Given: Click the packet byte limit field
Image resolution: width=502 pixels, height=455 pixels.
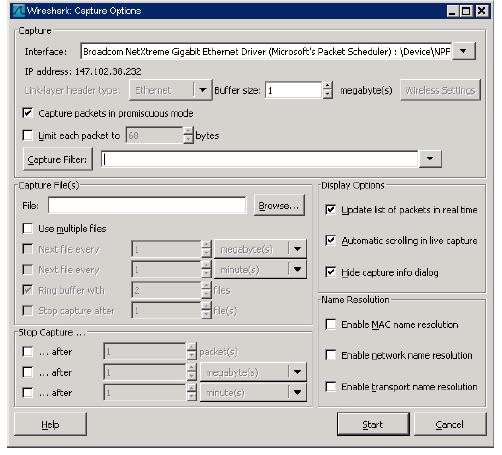Looking at the screenshot, I should point(154,135).
